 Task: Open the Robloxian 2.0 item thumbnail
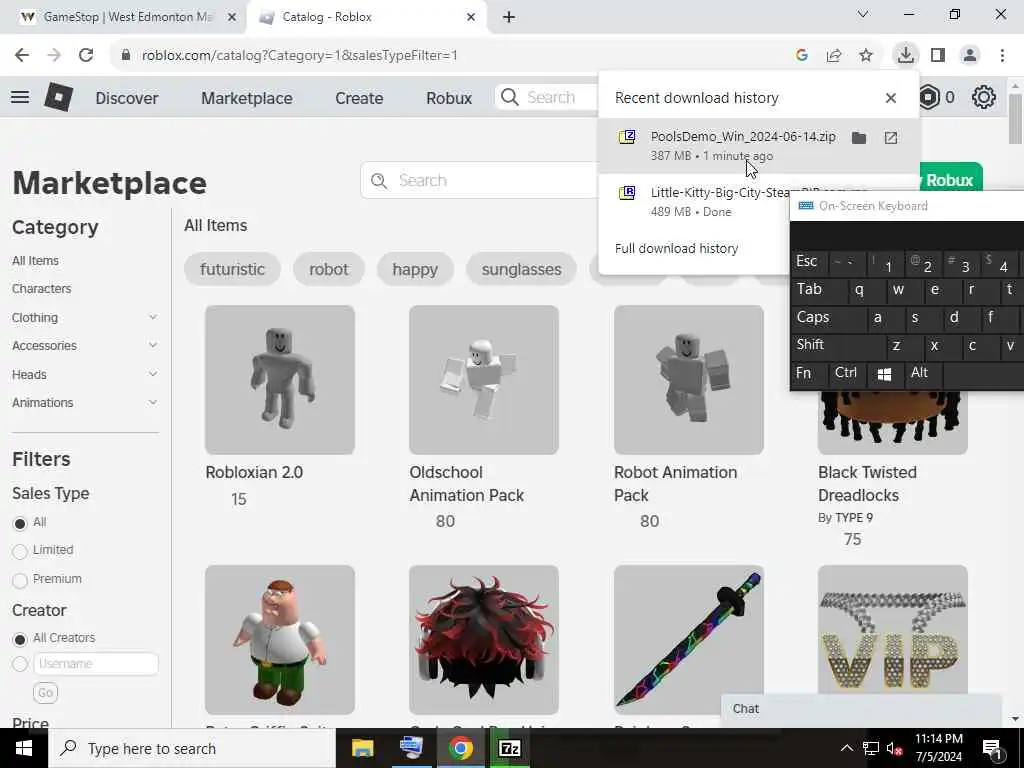click(x=280, y=379)
